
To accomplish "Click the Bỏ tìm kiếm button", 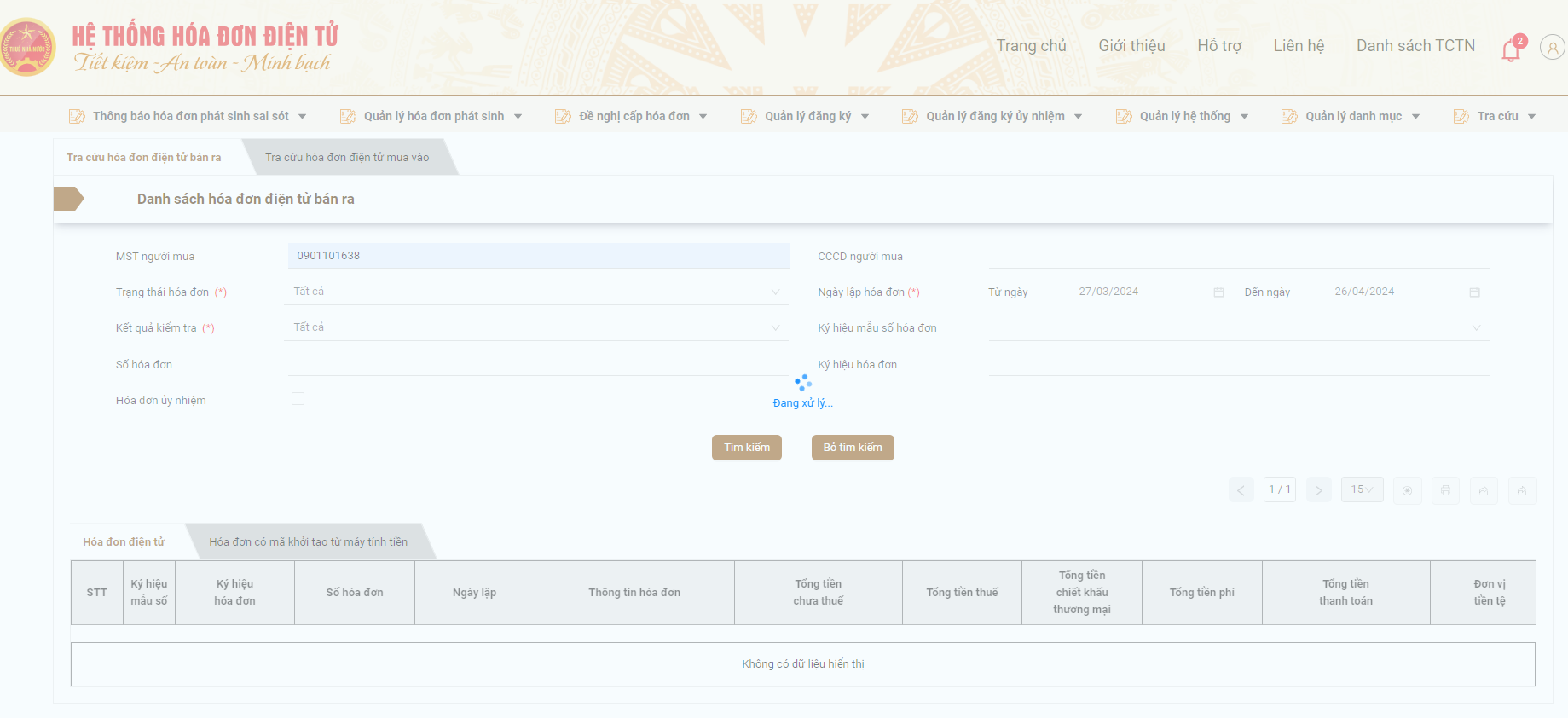I will click(853, 448).
